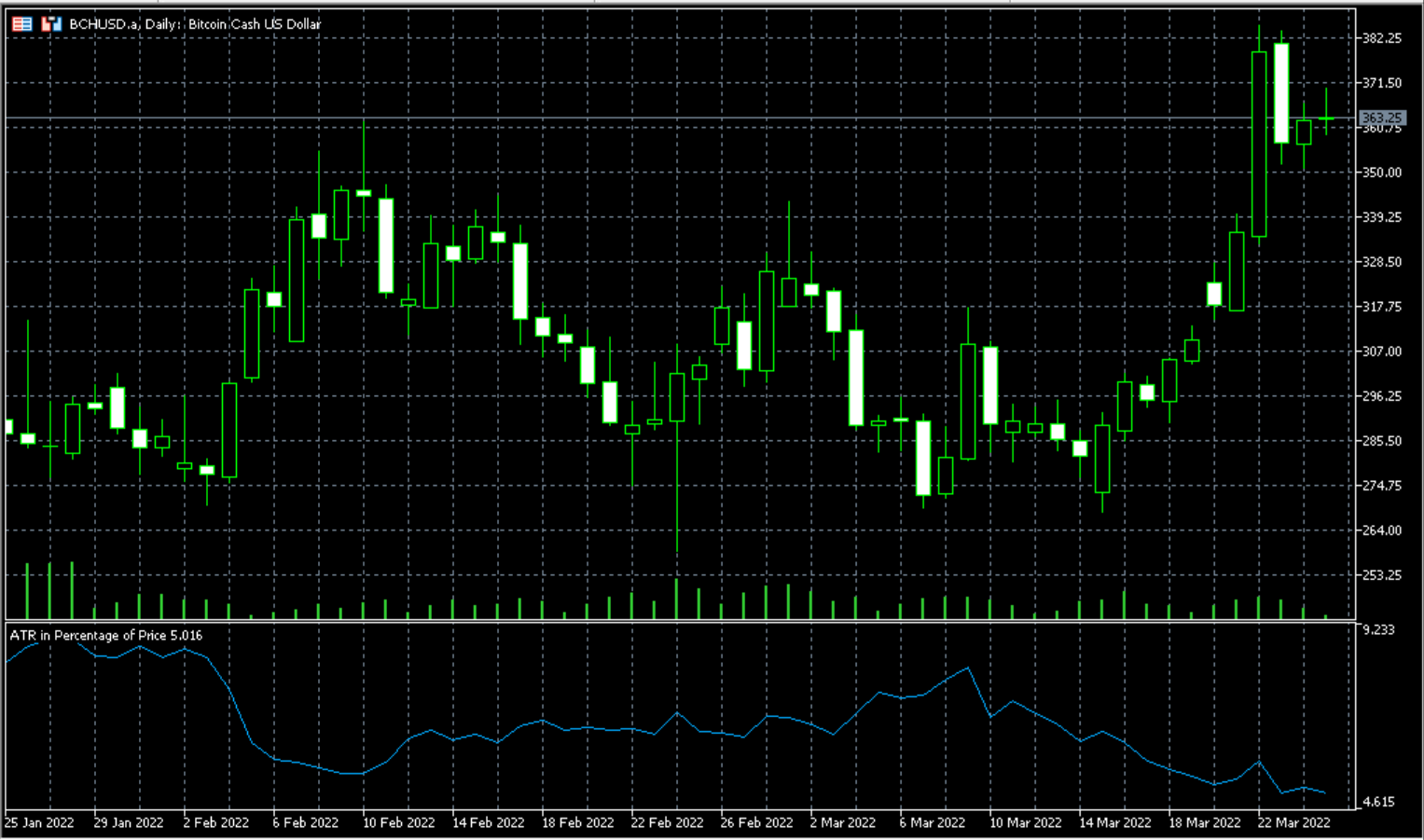This screenshot has width=1424, height=840.
Task: Toggle the One-Click Trading panel icon
Action: pos(51,23)
